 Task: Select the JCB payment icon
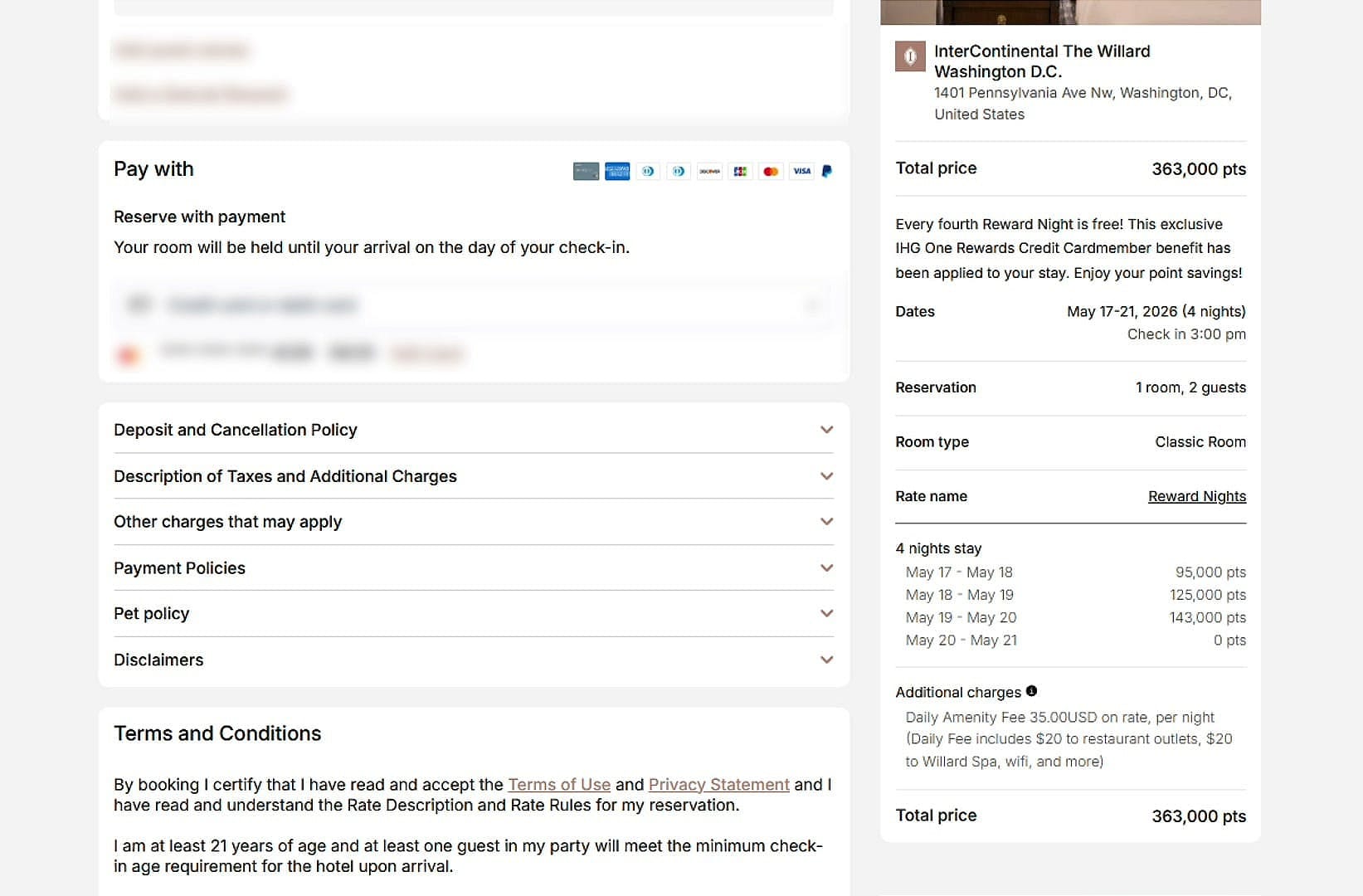741,171
